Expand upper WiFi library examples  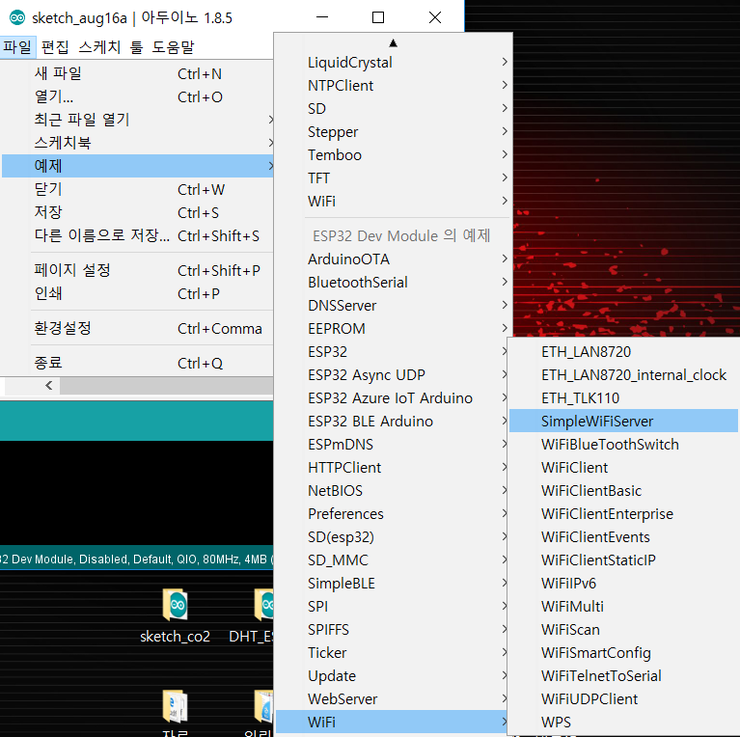[x=394, y=201]
